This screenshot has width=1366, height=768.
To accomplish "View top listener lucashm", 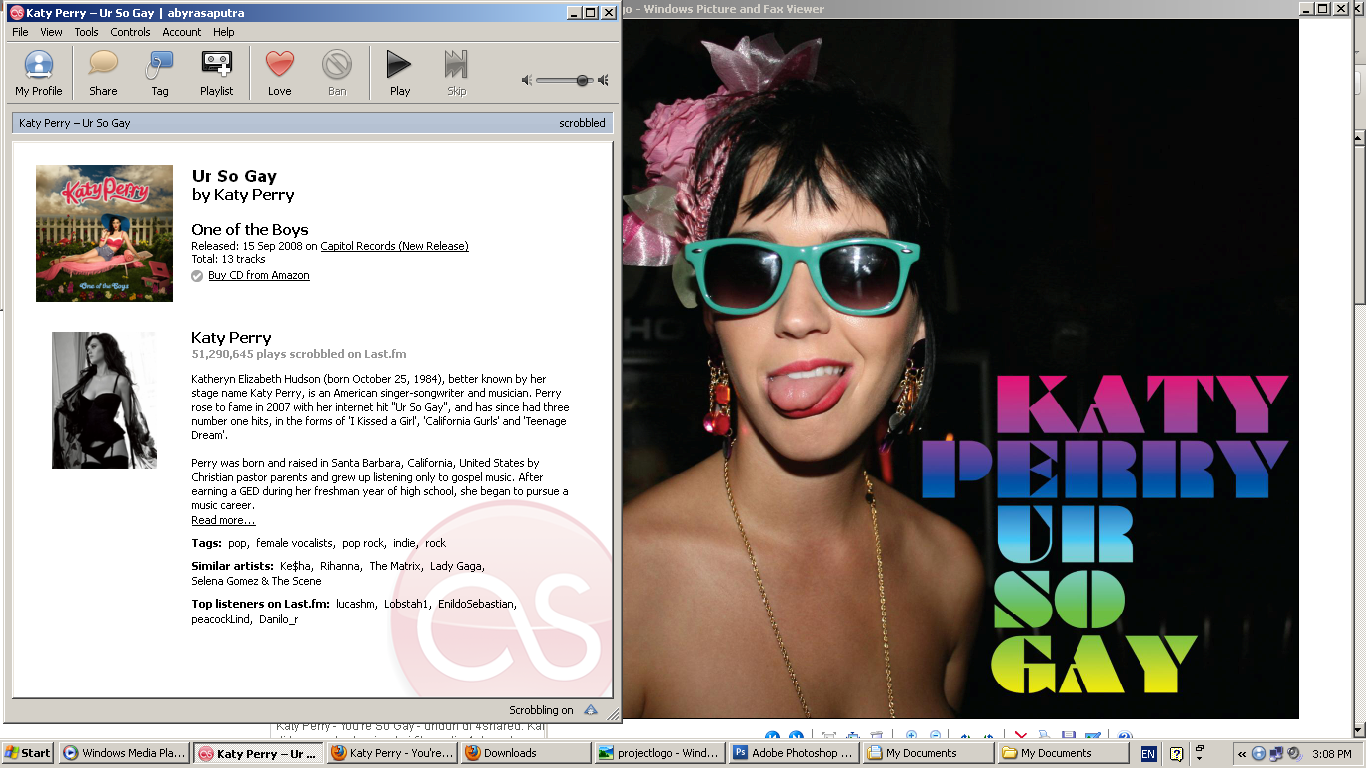I will [x=355, y=604].
